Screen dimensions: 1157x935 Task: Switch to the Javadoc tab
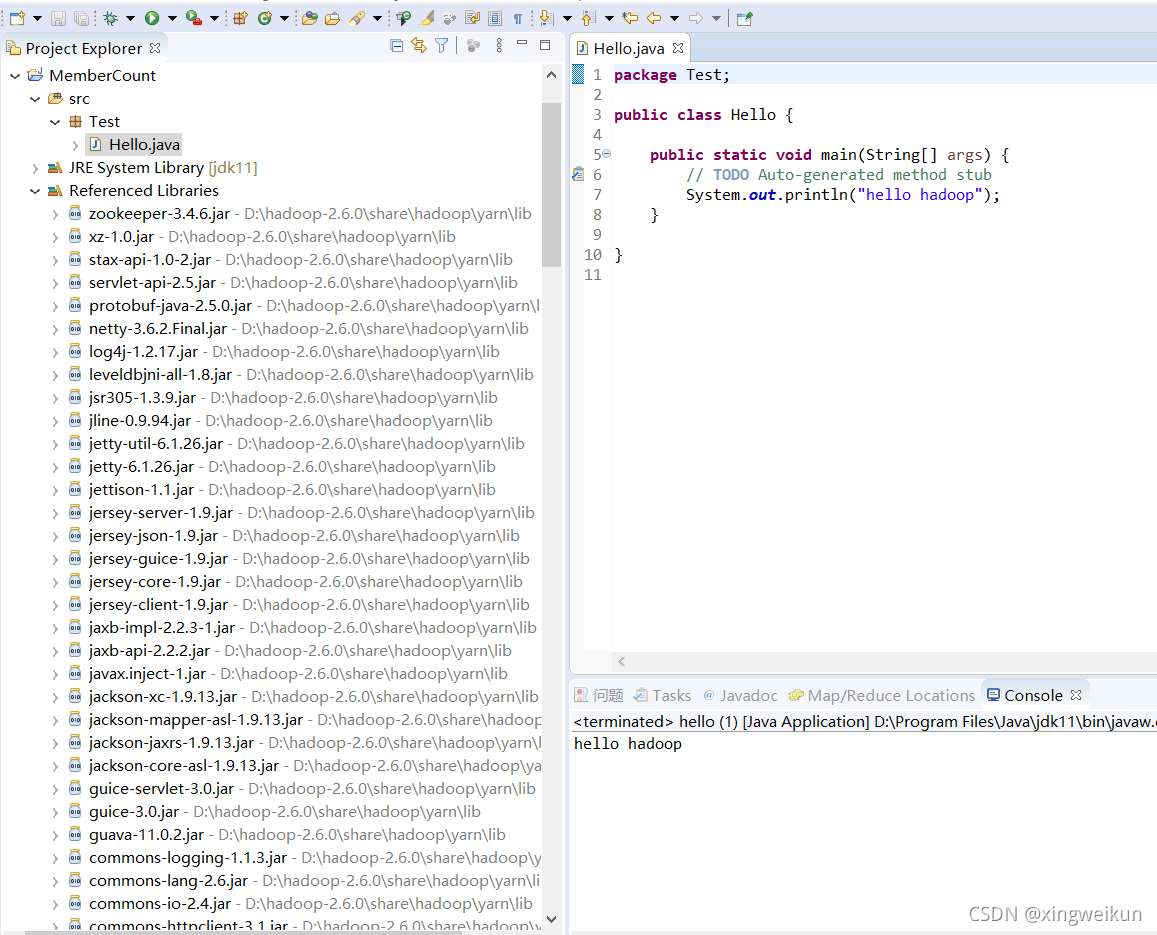point(740,695)
